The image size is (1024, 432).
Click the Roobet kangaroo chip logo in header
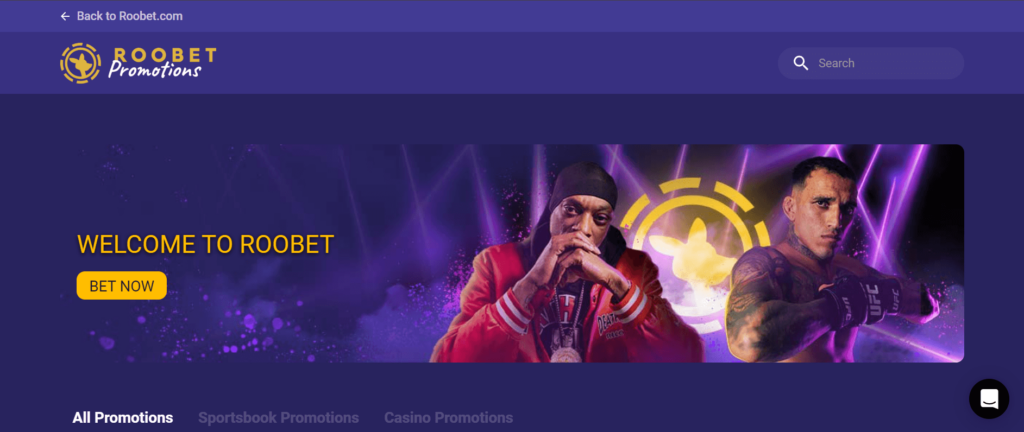[80, 63]
